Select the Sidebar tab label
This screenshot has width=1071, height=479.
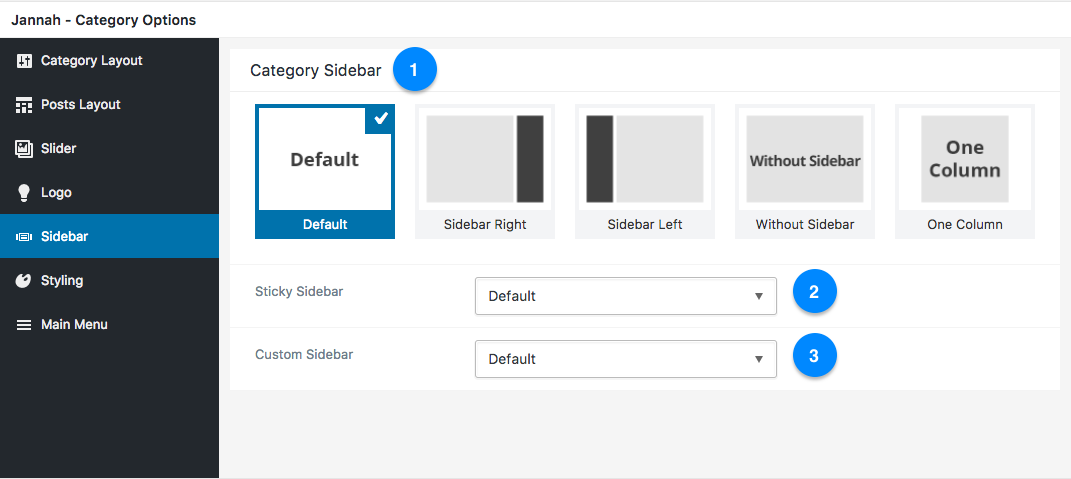tap(64, 236)
